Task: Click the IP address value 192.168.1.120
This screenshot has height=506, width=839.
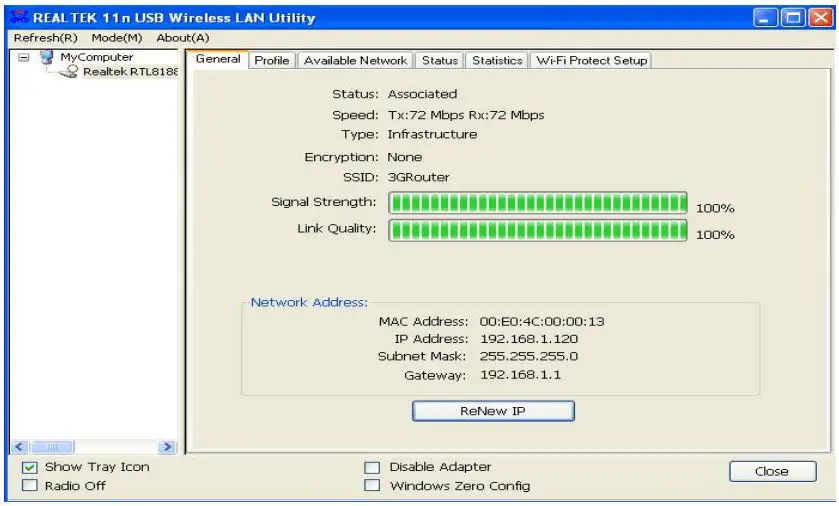Action: pos(529,339)
